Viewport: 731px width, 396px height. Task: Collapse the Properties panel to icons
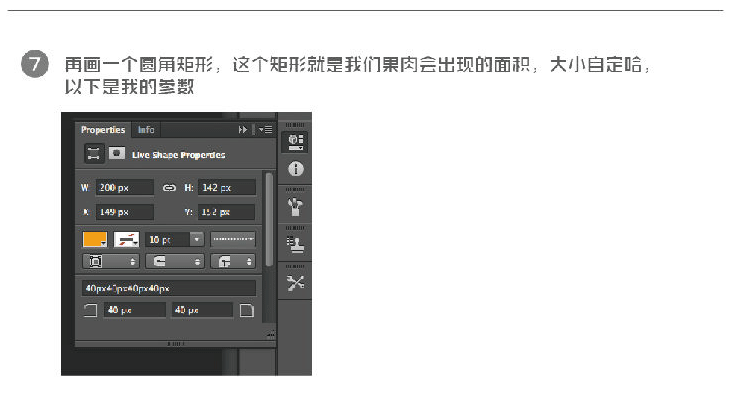(242, 130)
